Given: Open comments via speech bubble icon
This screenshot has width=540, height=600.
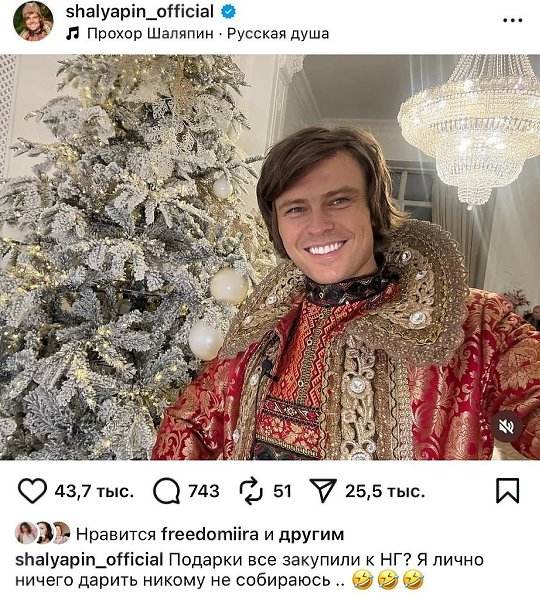Looking at the screenshot, I should coord(166,491).
